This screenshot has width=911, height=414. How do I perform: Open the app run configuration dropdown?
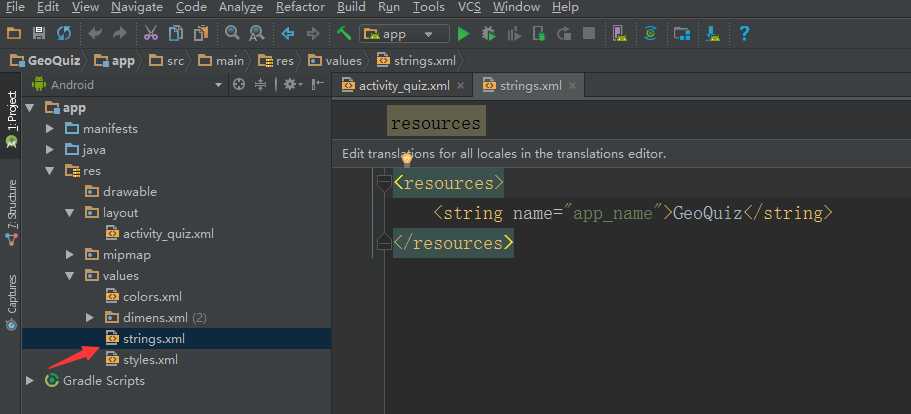[404, 34]
